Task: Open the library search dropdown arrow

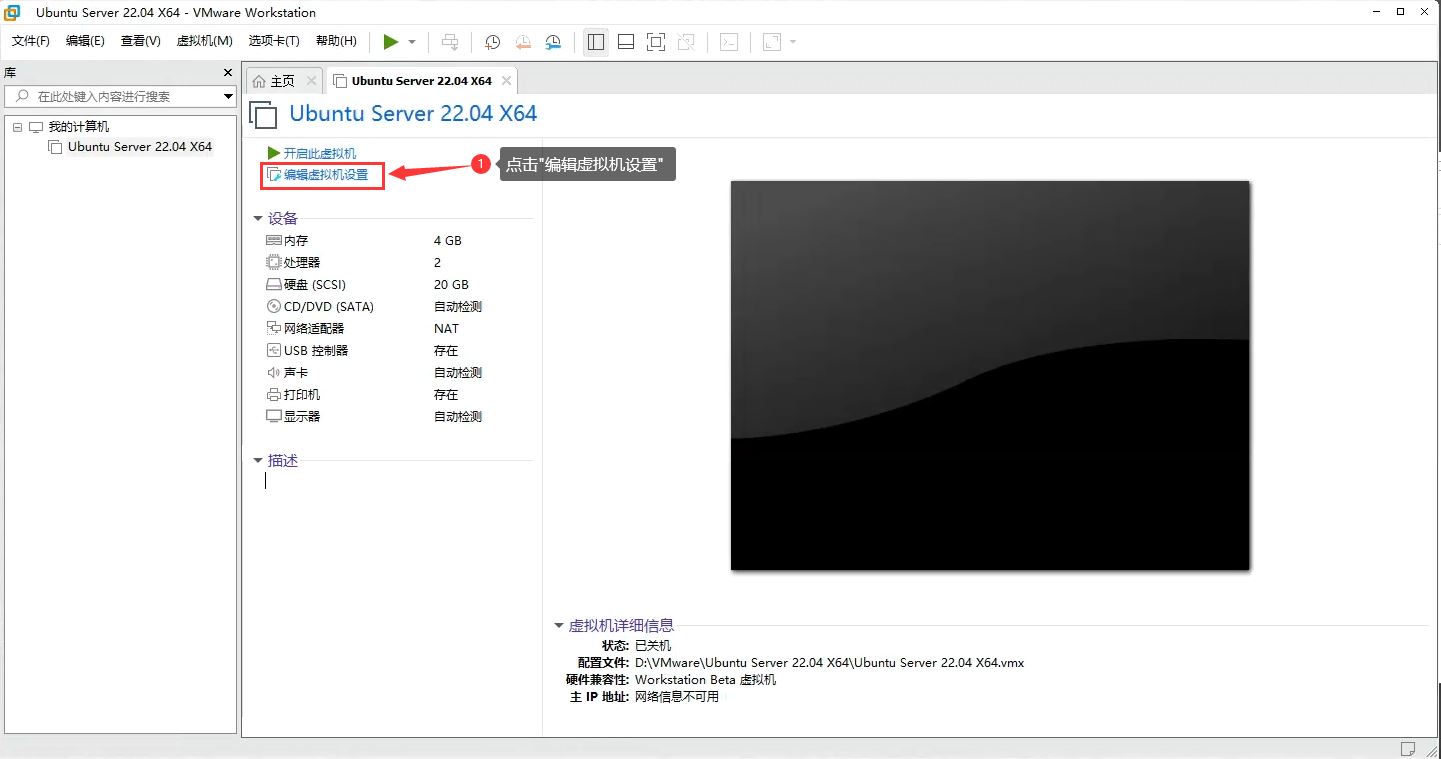Action: tap(228, 97)
